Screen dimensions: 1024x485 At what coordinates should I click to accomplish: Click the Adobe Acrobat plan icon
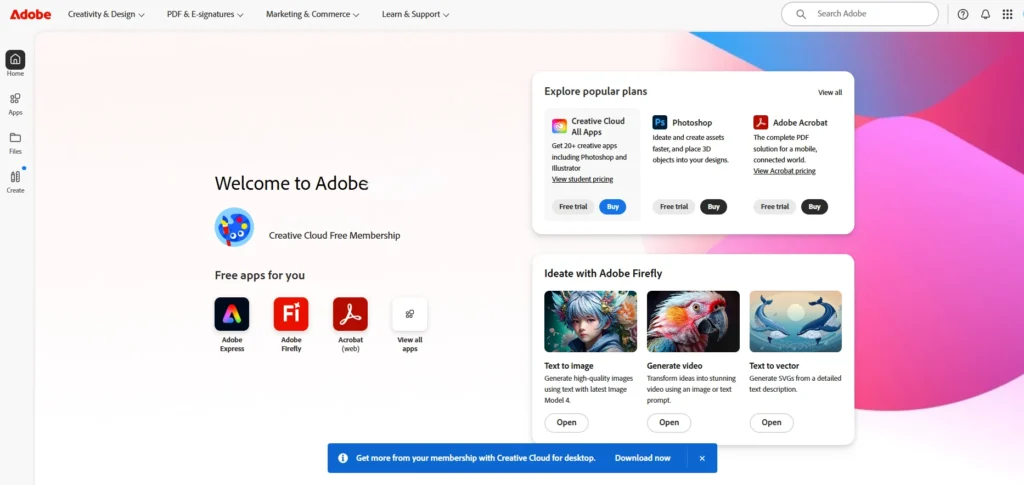click(761, 122)
